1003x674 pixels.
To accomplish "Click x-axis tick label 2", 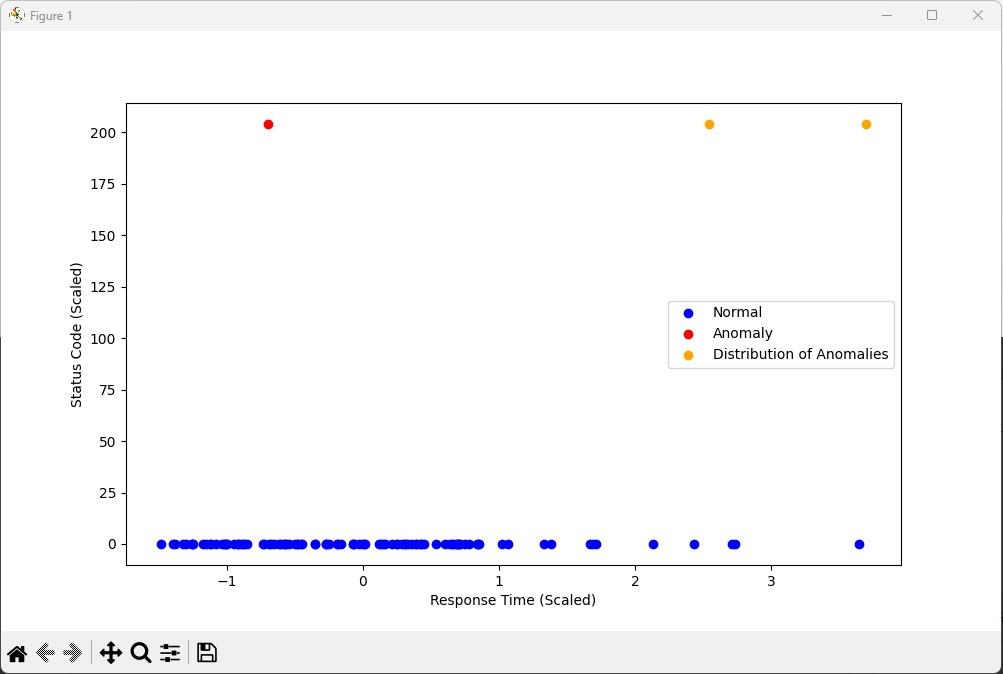I will pyautogui.click(x=635, y=581).
